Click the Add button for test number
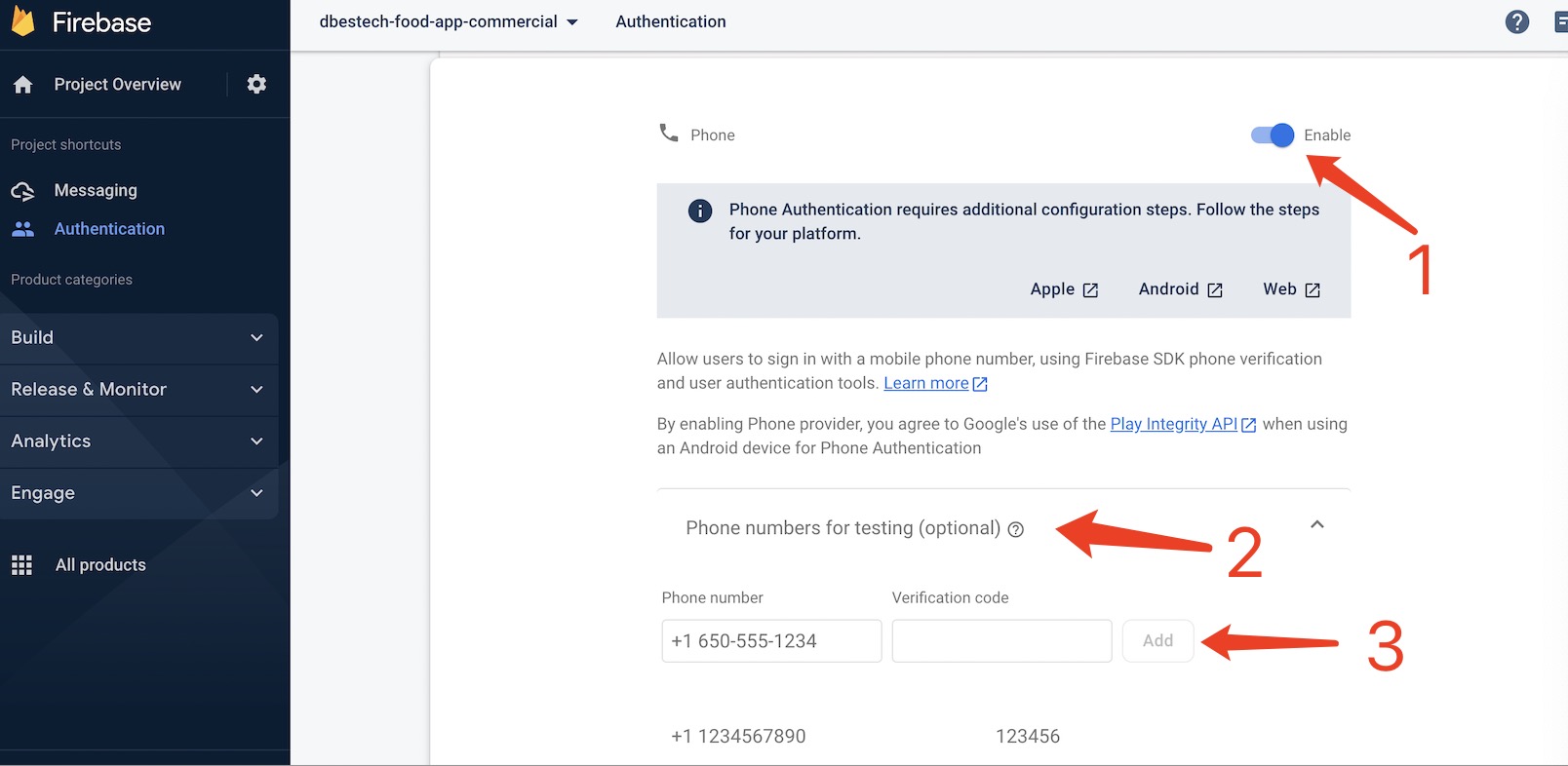Image resolution: width=1568 pixels, height=766 pixels. (x=1157, y=641)
